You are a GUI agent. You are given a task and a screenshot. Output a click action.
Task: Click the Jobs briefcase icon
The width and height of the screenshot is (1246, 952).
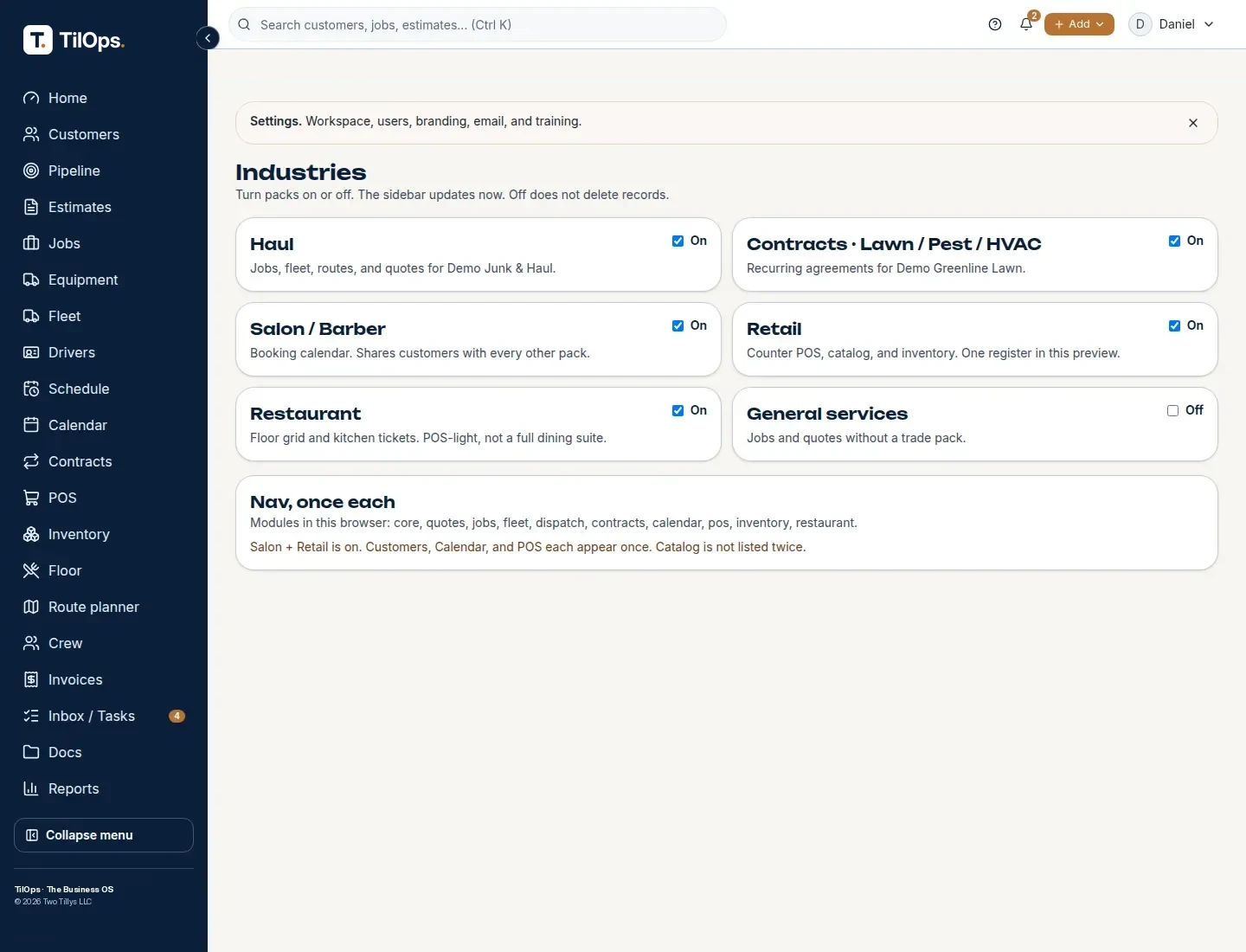[x=31, y=243]
